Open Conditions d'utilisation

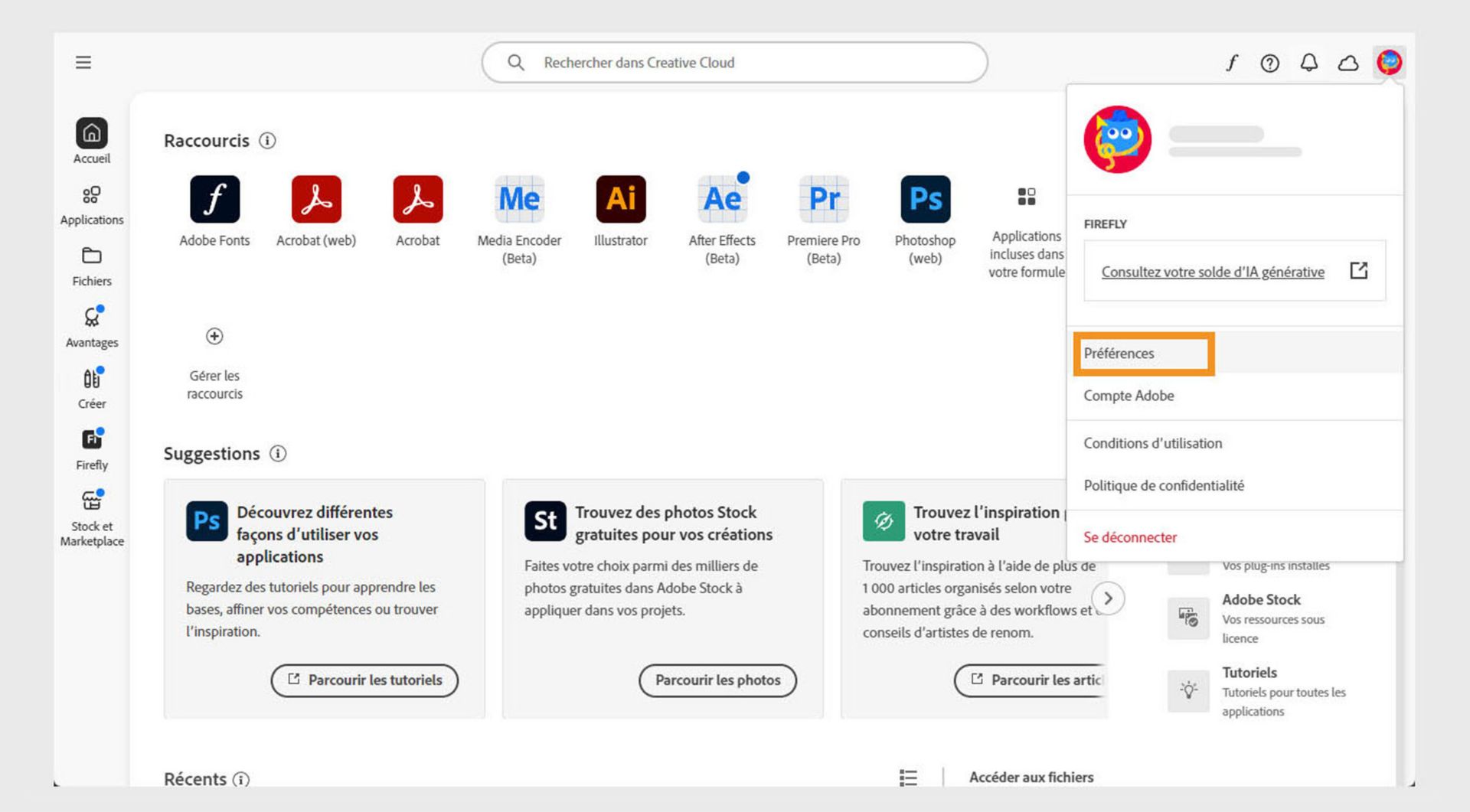coord(1235,443)
